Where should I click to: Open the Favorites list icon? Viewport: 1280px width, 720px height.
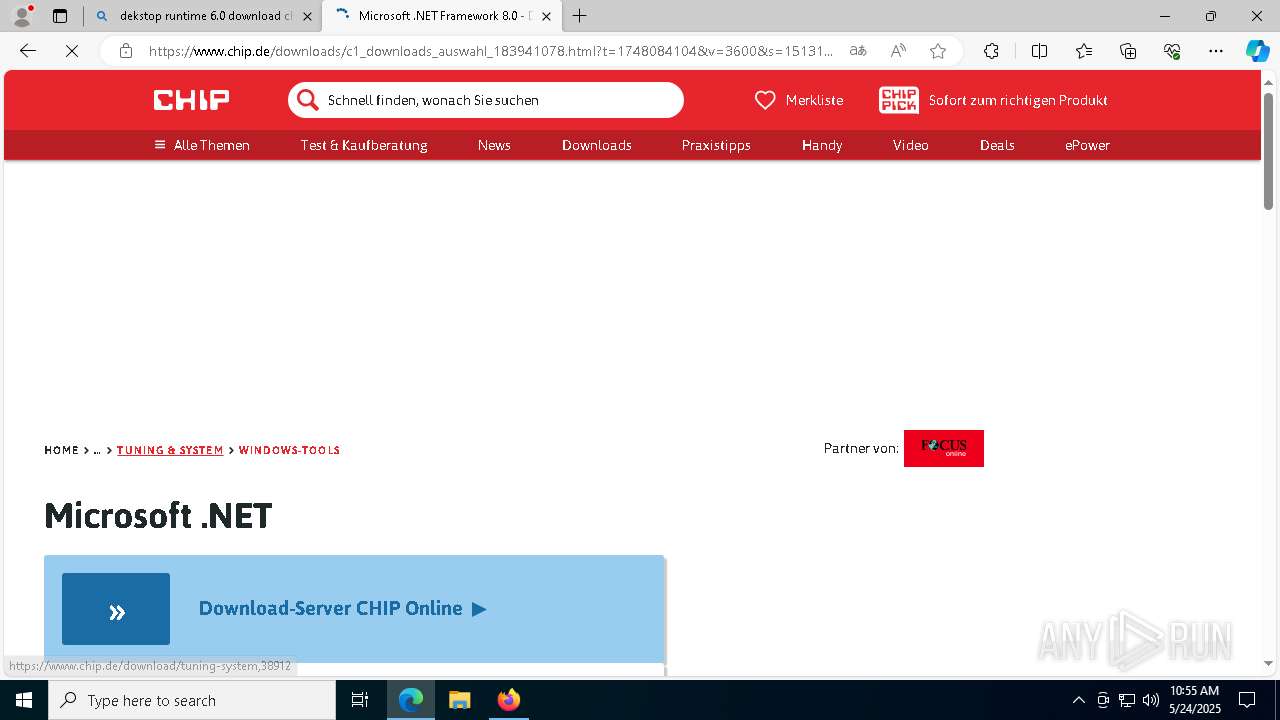[1084, 51]
